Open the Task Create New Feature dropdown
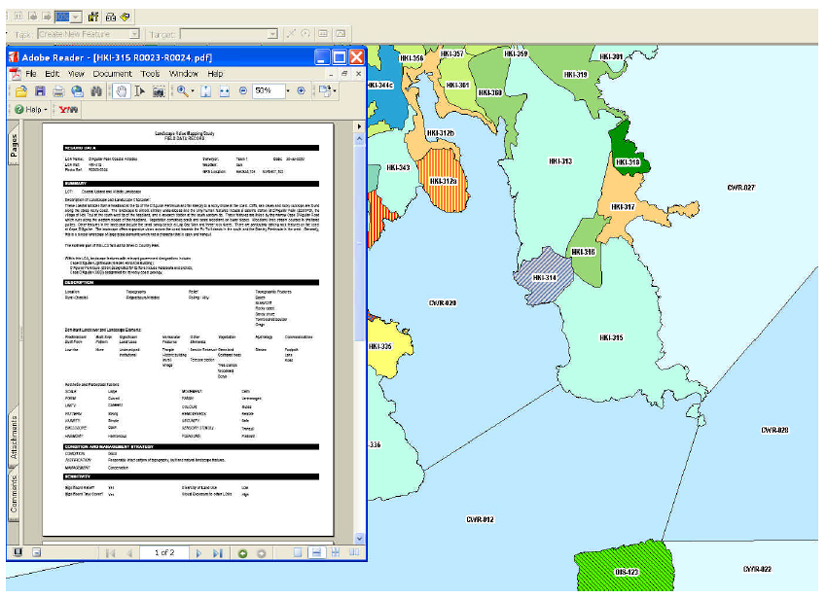 [x=134, y=34]
